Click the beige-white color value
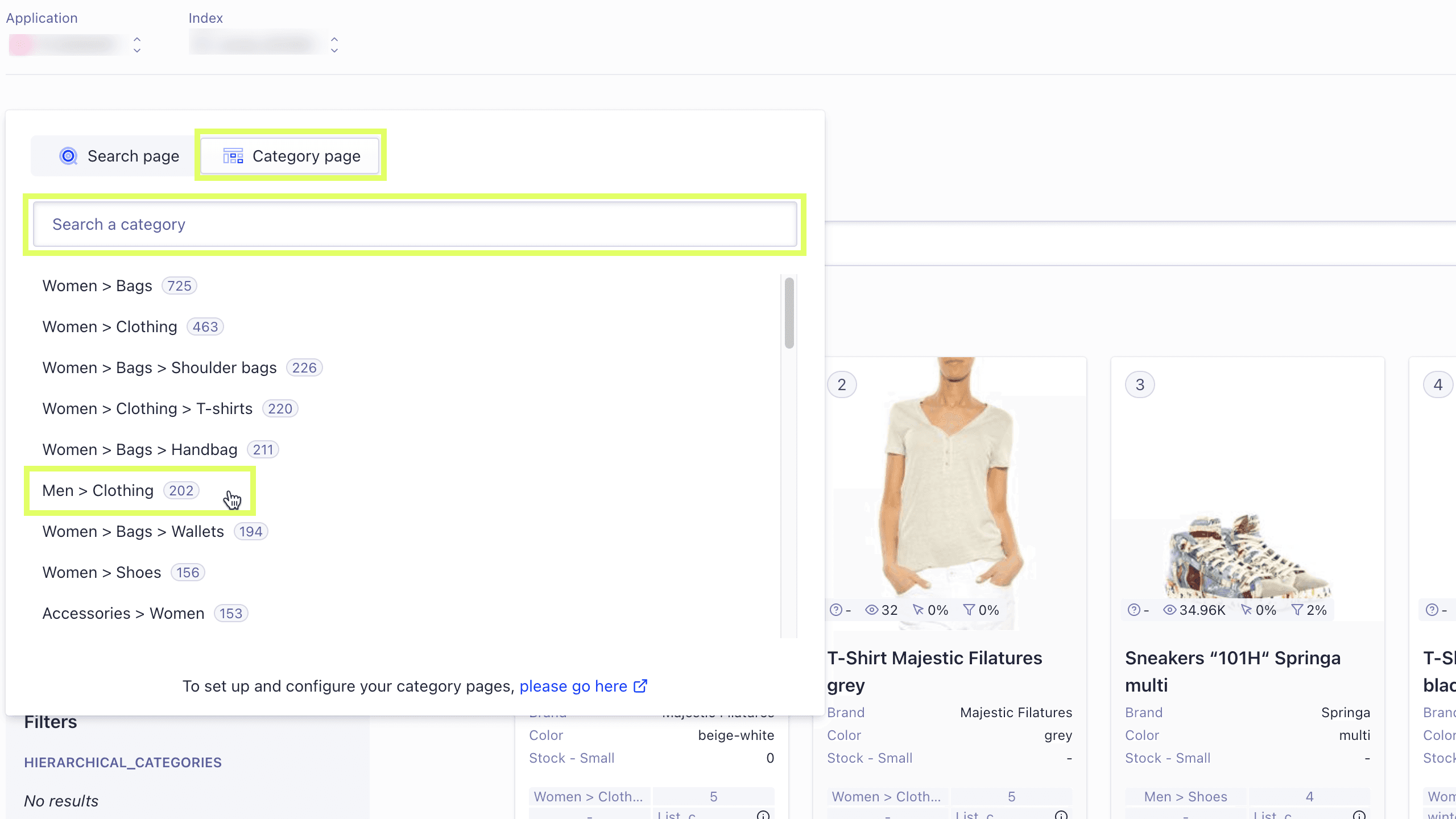The width and height of the screenshot is (1456, 819). (736, 735)
